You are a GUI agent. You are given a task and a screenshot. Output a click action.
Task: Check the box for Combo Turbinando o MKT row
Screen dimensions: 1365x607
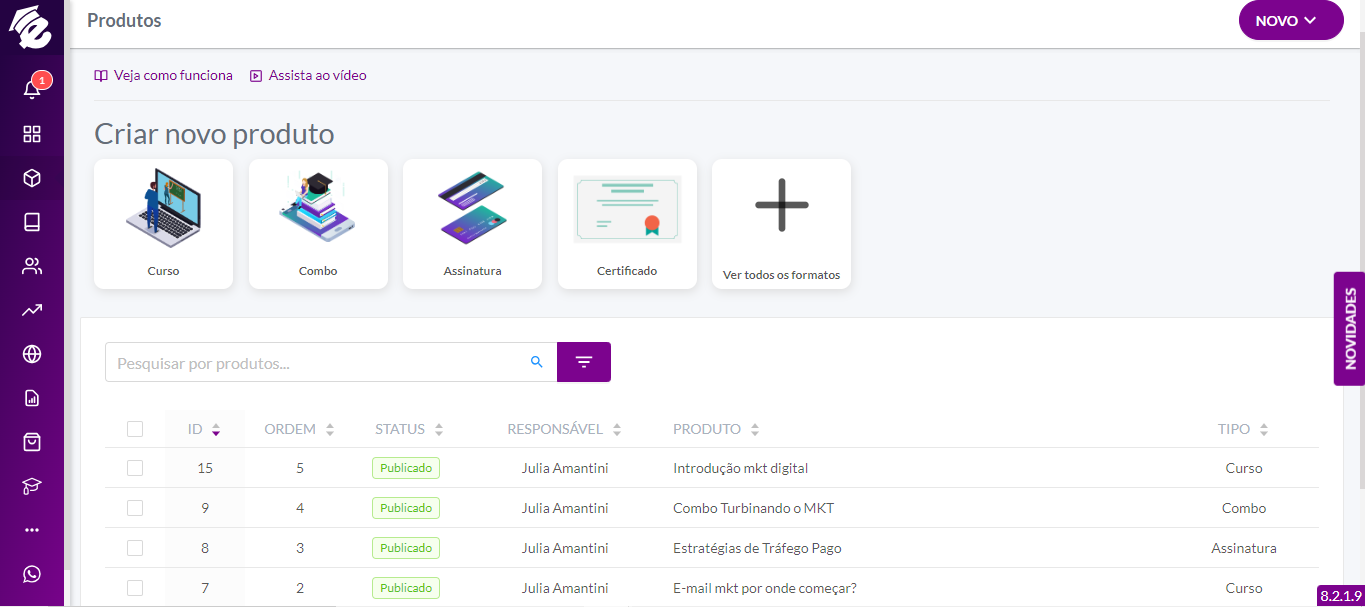point(135,508)
